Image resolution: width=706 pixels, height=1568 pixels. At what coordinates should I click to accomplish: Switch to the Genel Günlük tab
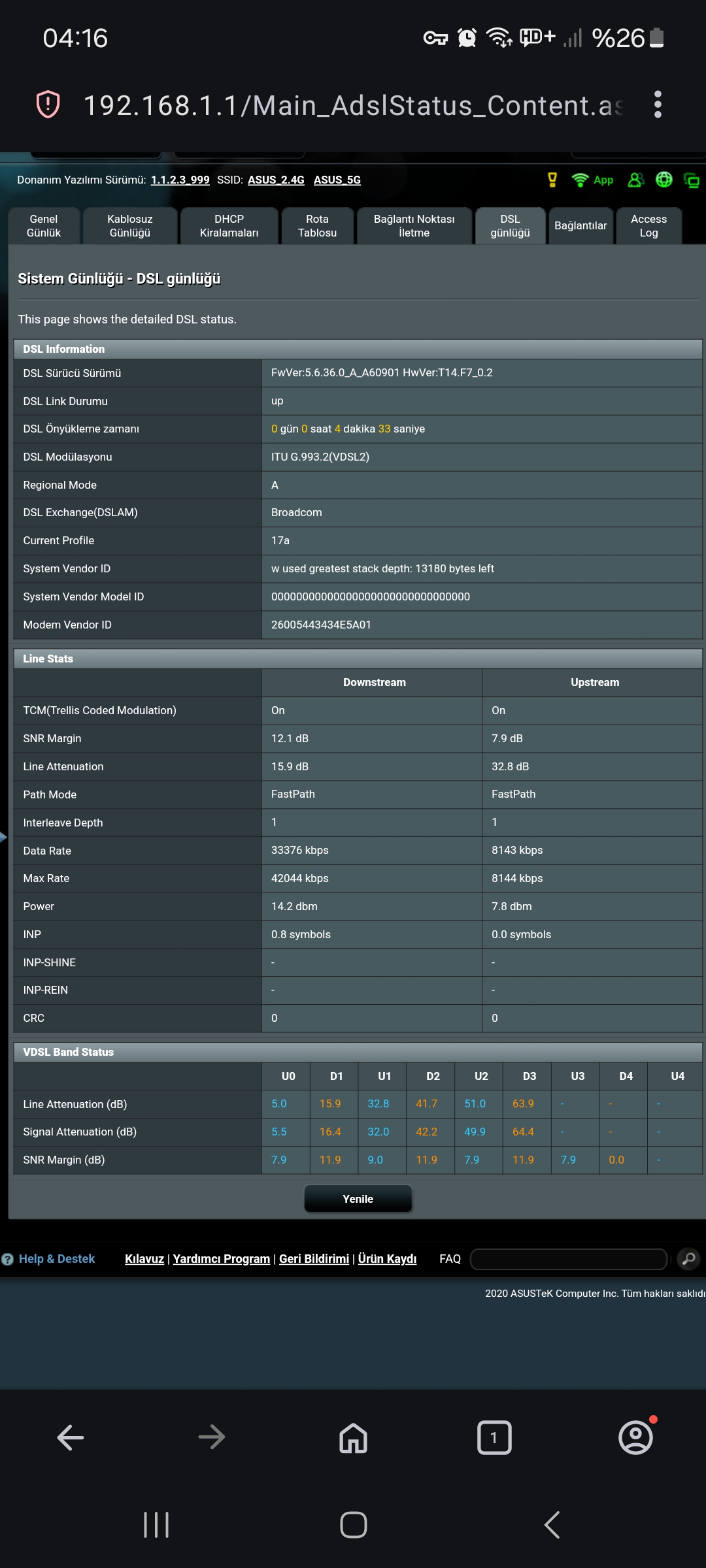pyautogui.click(x=44, y=226)
